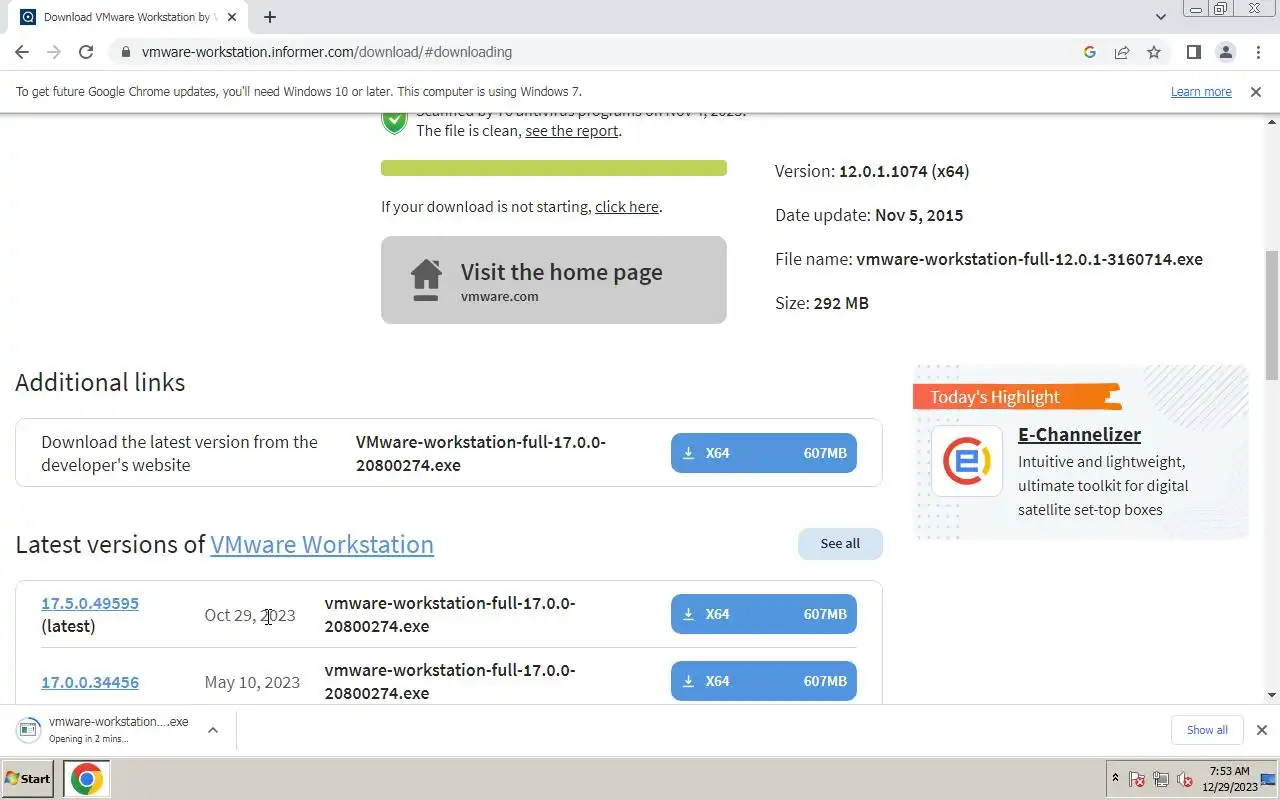
Task: Download X64 for version 17.5.0.49595
Action: (x=764, y=614)
